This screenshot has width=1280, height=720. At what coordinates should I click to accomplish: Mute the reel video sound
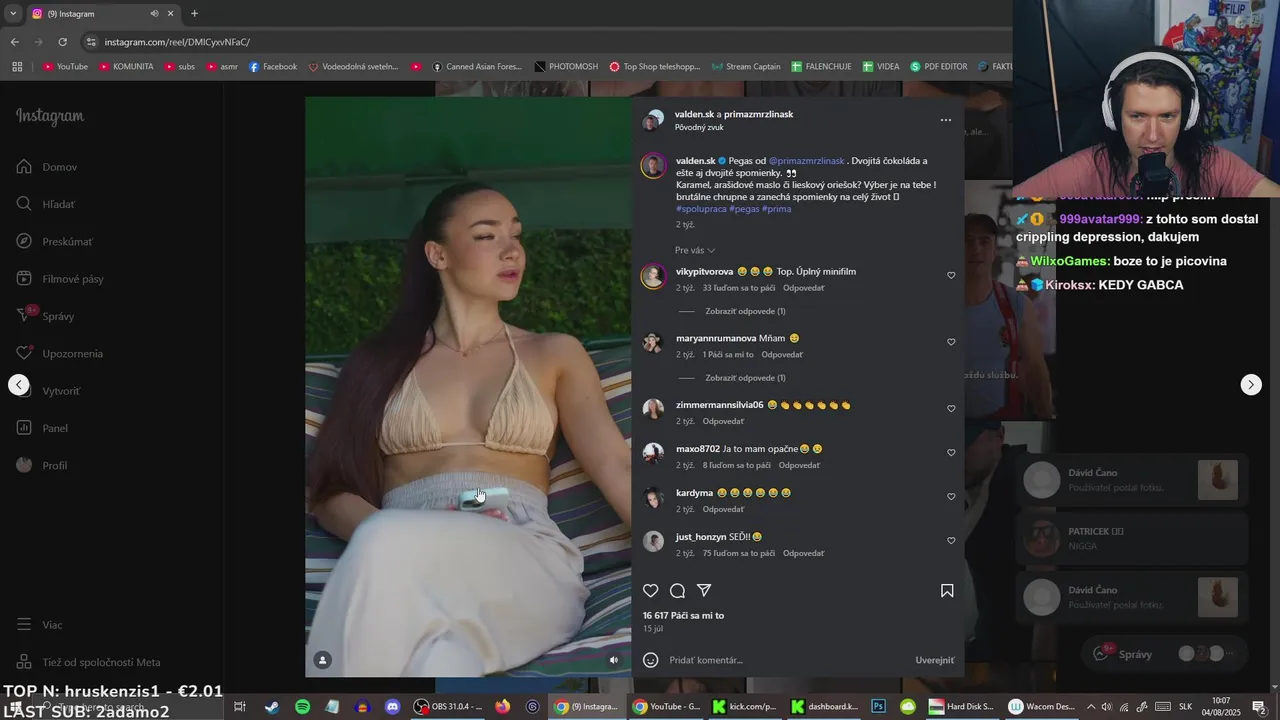(x=614, y=660)
